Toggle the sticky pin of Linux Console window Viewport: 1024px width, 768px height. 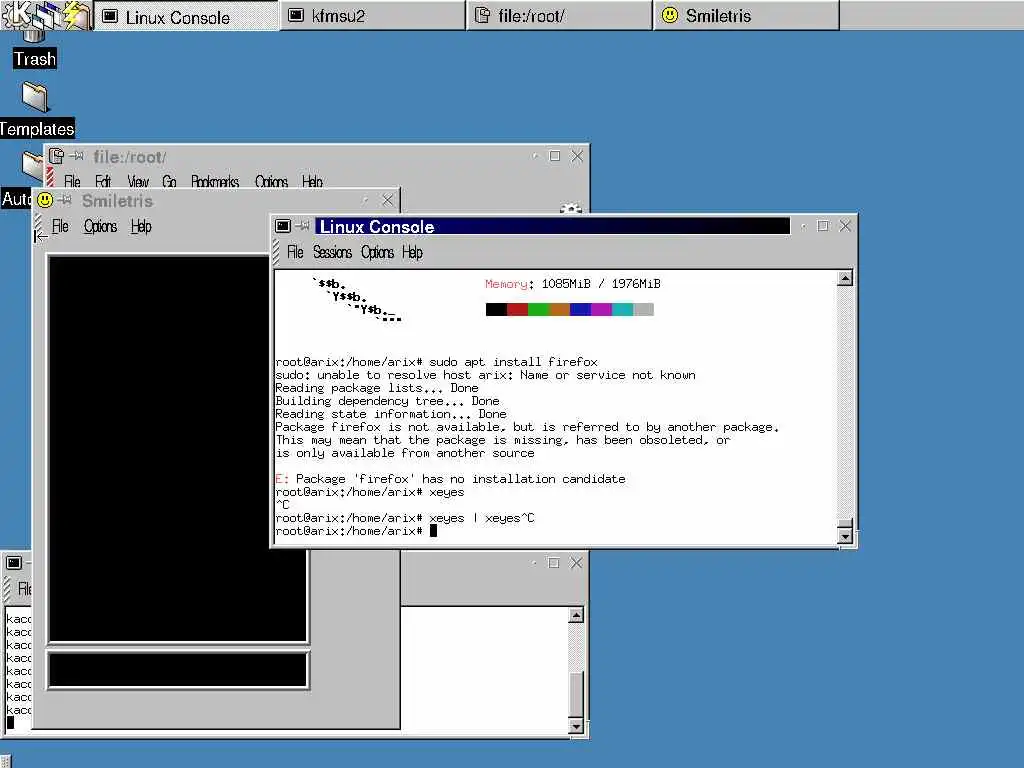302,226
